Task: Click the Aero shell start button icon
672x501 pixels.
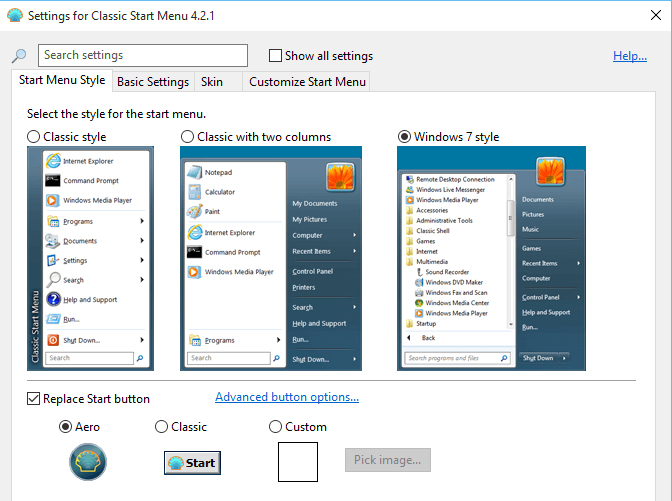Action: 88,463
